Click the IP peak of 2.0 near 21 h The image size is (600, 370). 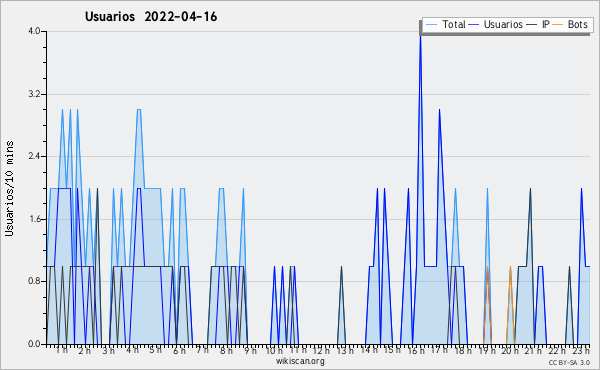coord(530,190)
